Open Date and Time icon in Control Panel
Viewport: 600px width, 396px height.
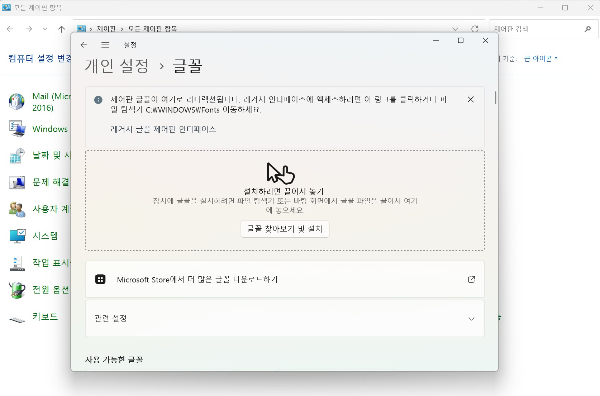pos(17,155)
